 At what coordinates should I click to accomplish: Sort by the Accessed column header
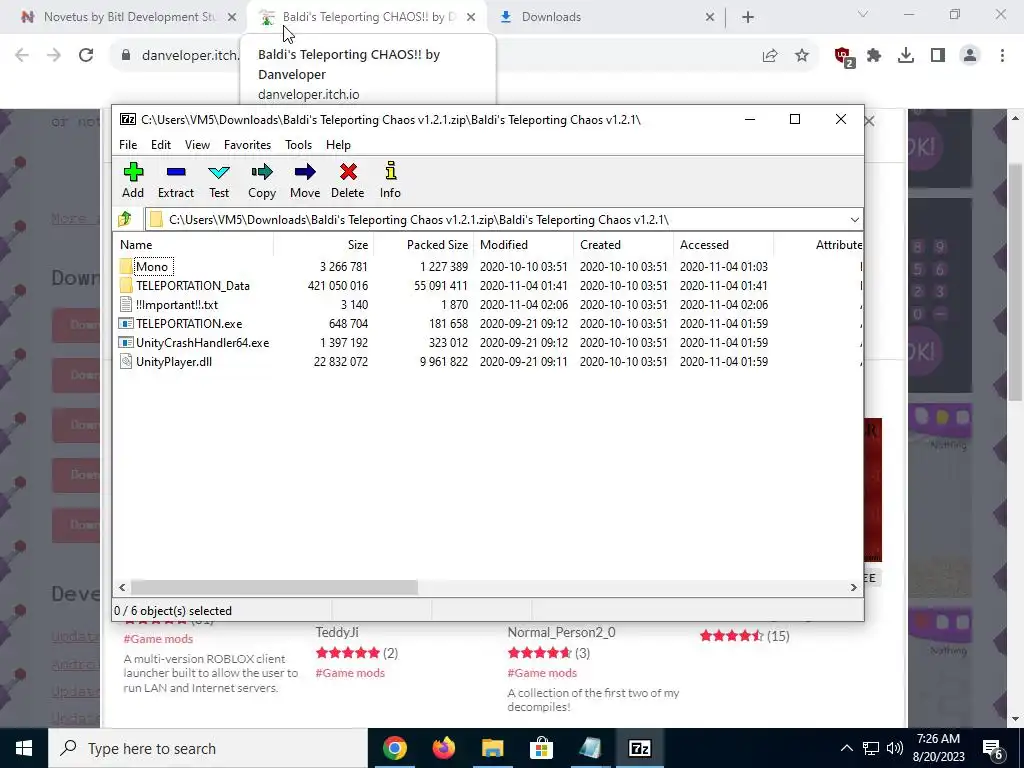724,245
